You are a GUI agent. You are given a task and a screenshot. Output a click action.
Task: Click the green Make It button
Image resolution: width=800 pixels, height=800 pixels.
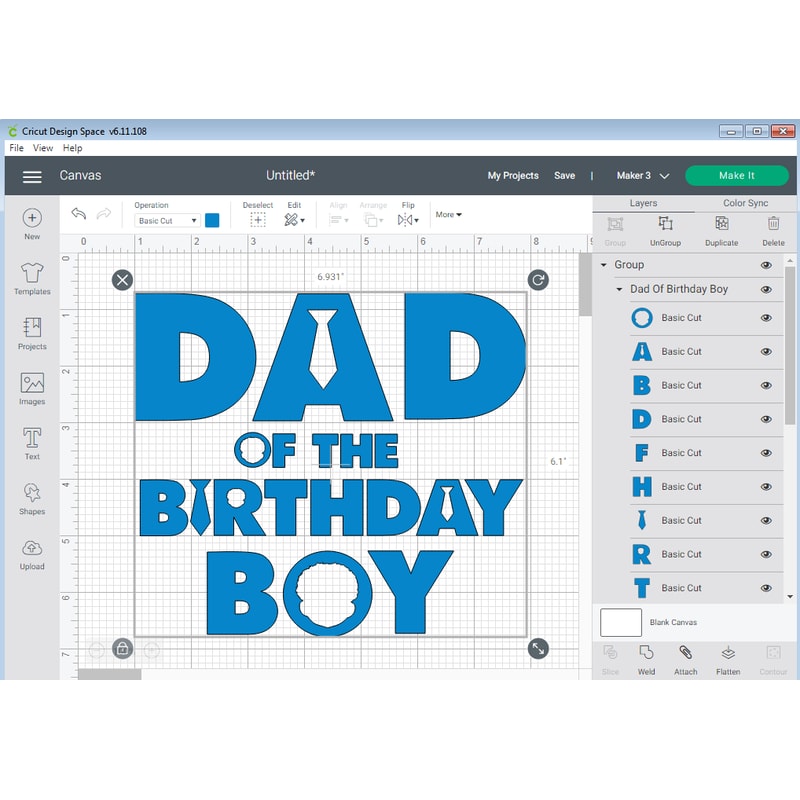[737, 175]
